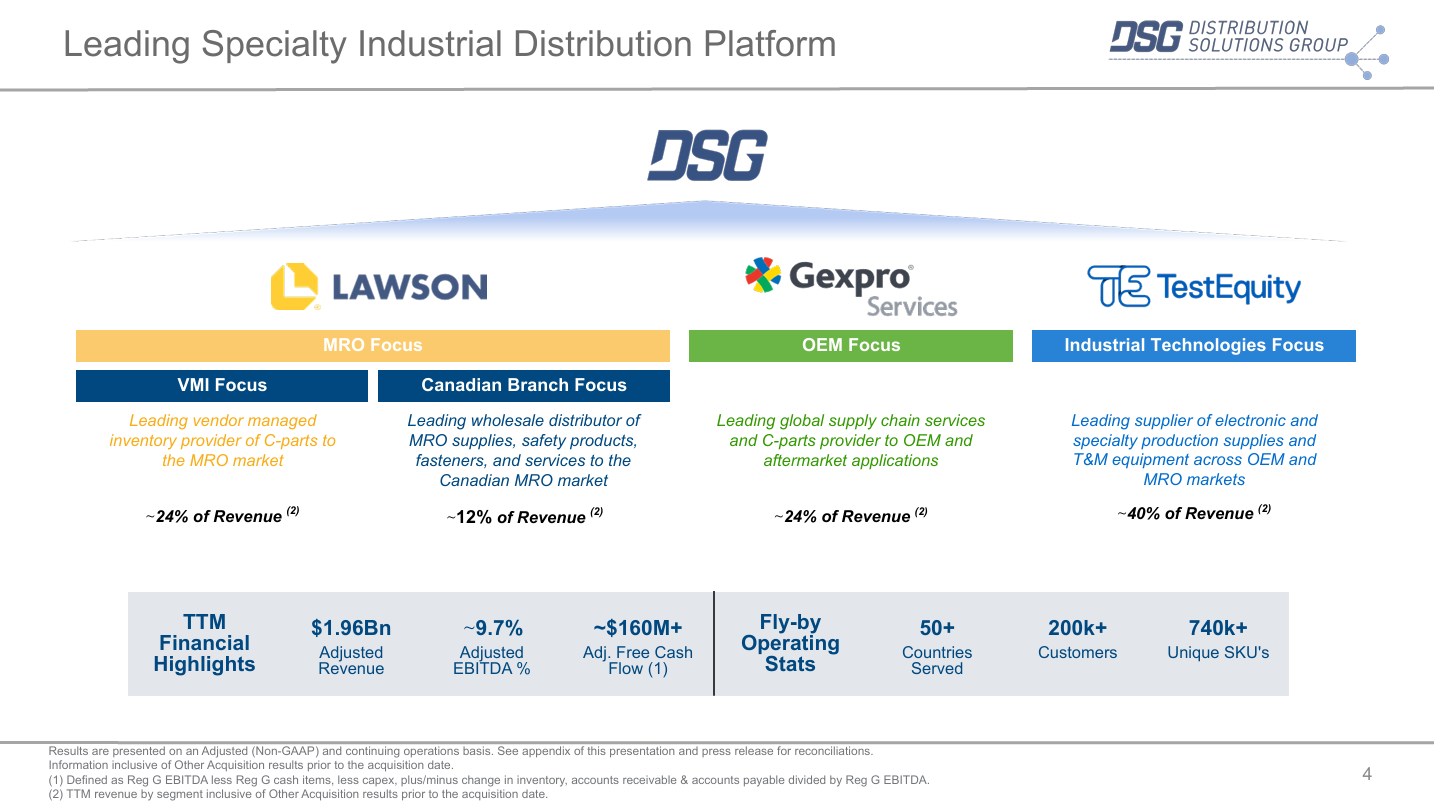The height and width of the screenshot is (802, 1434).
Task: Click '~24% of Revenue' under OEM Focus
Action: [851, 515]
